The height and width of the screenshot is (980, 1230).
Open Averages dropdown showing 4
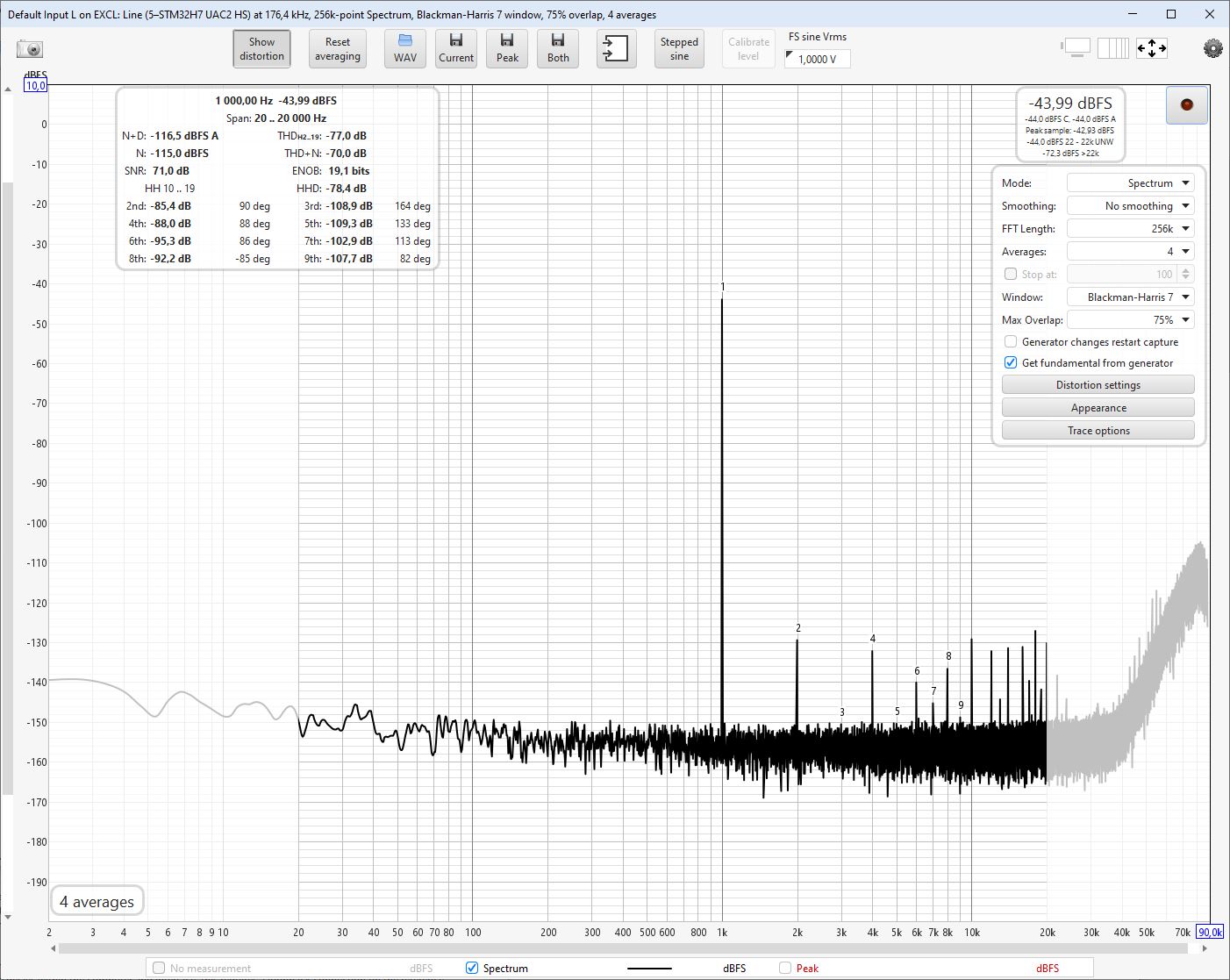click(x=1131, y=252)
